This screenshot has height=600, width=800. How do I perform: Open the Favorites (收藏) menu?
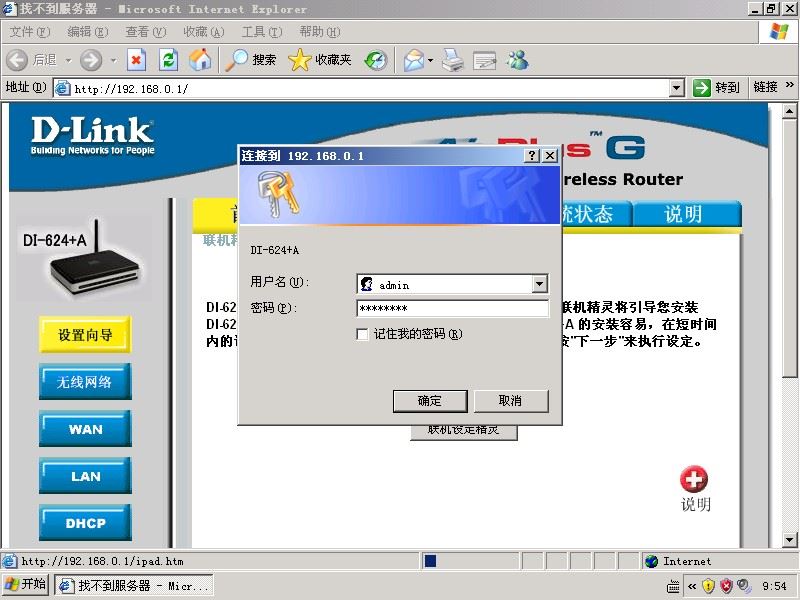(204, 32)
